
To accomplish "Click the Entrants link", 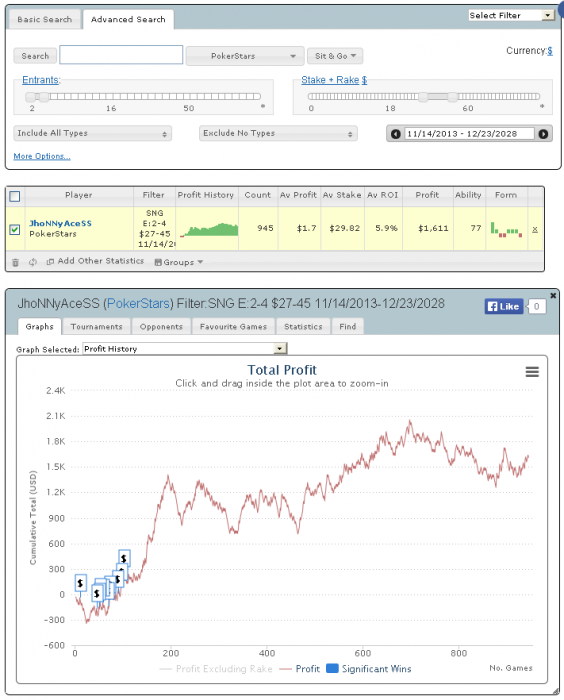I will tap(41, 80).
